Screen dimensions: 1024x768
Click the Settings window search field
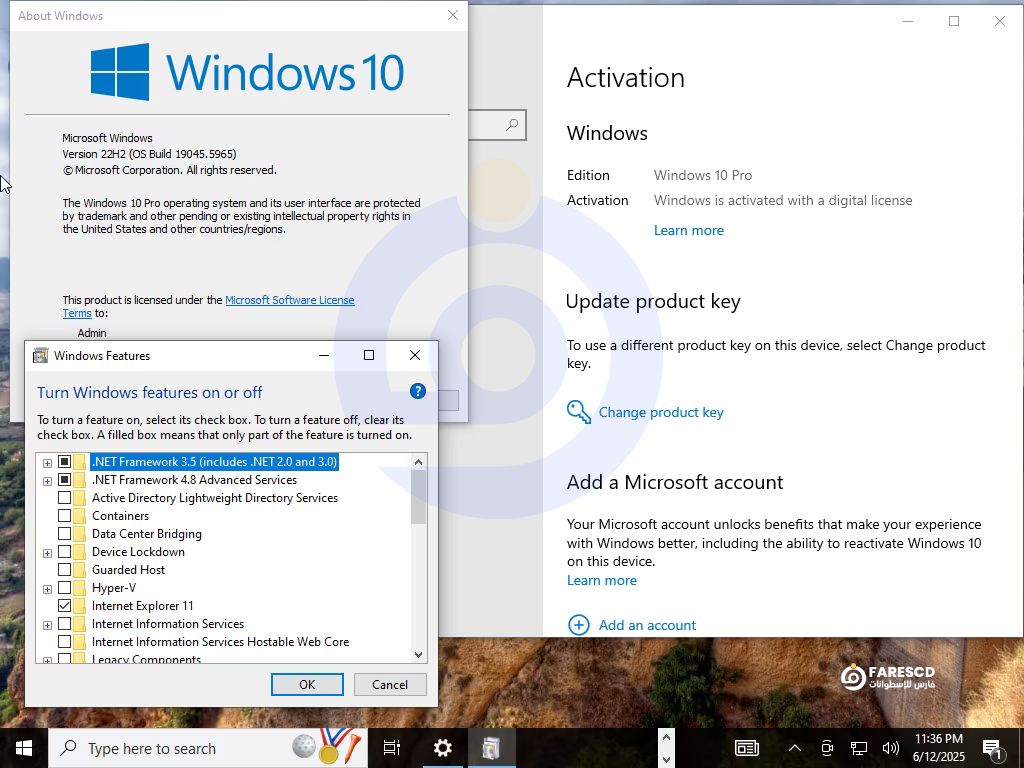tap(498, 124)
